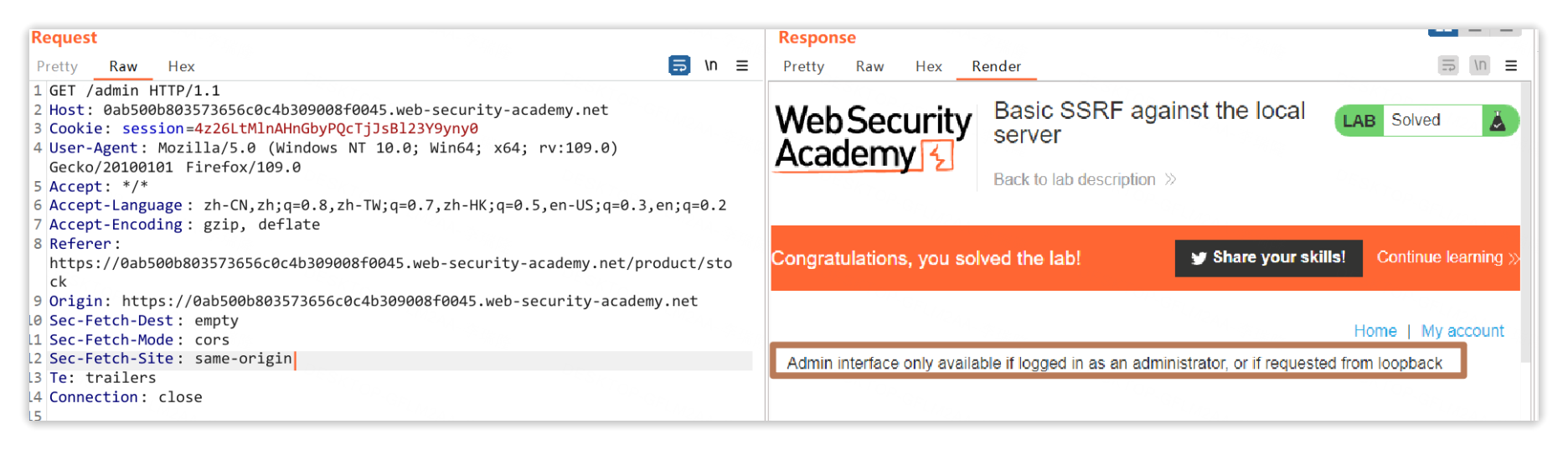Select the Response Render tab

[996, 66]
